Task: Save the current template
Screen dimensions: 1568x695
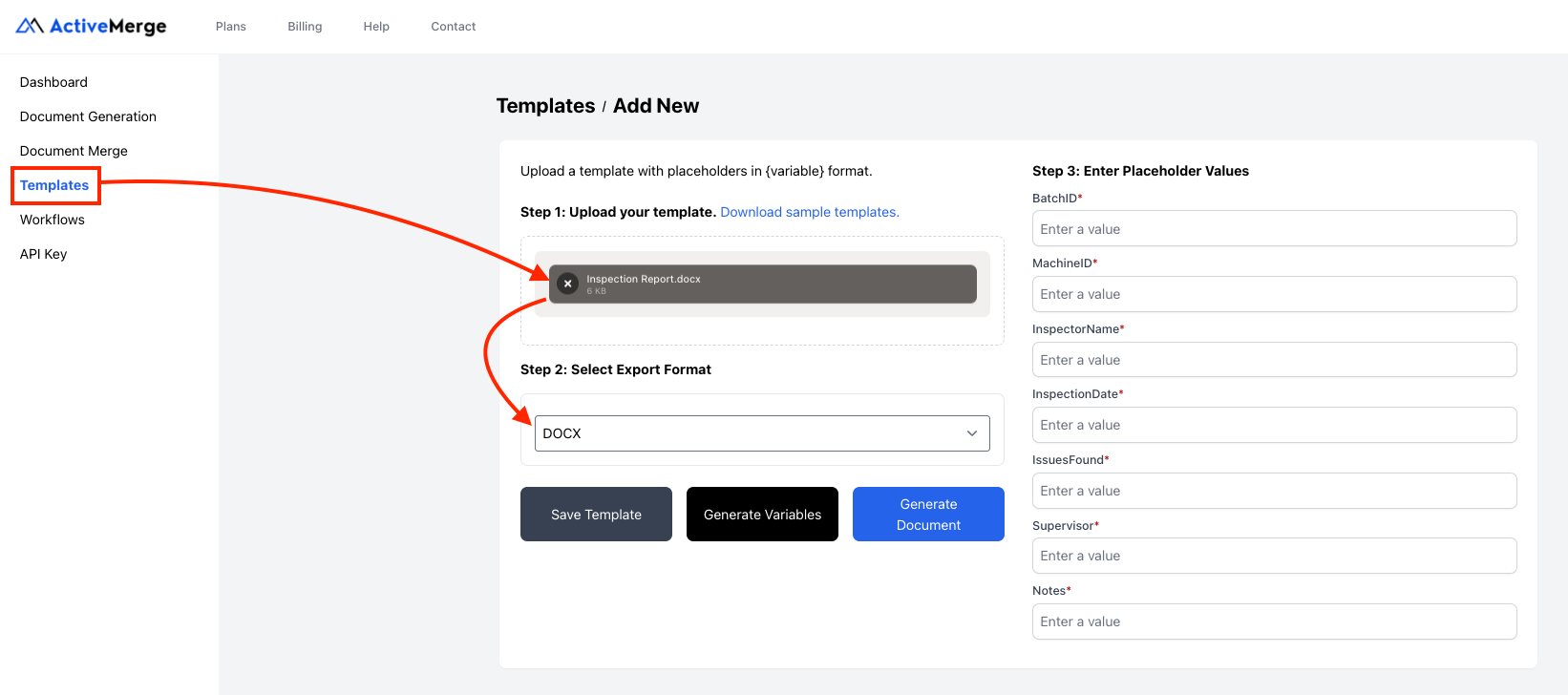Action: [596, 514]
